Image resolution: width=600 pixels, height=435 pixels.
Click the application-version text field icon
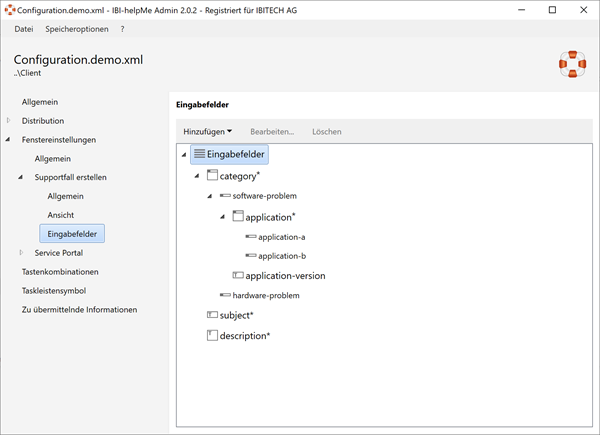coord(238,275)
